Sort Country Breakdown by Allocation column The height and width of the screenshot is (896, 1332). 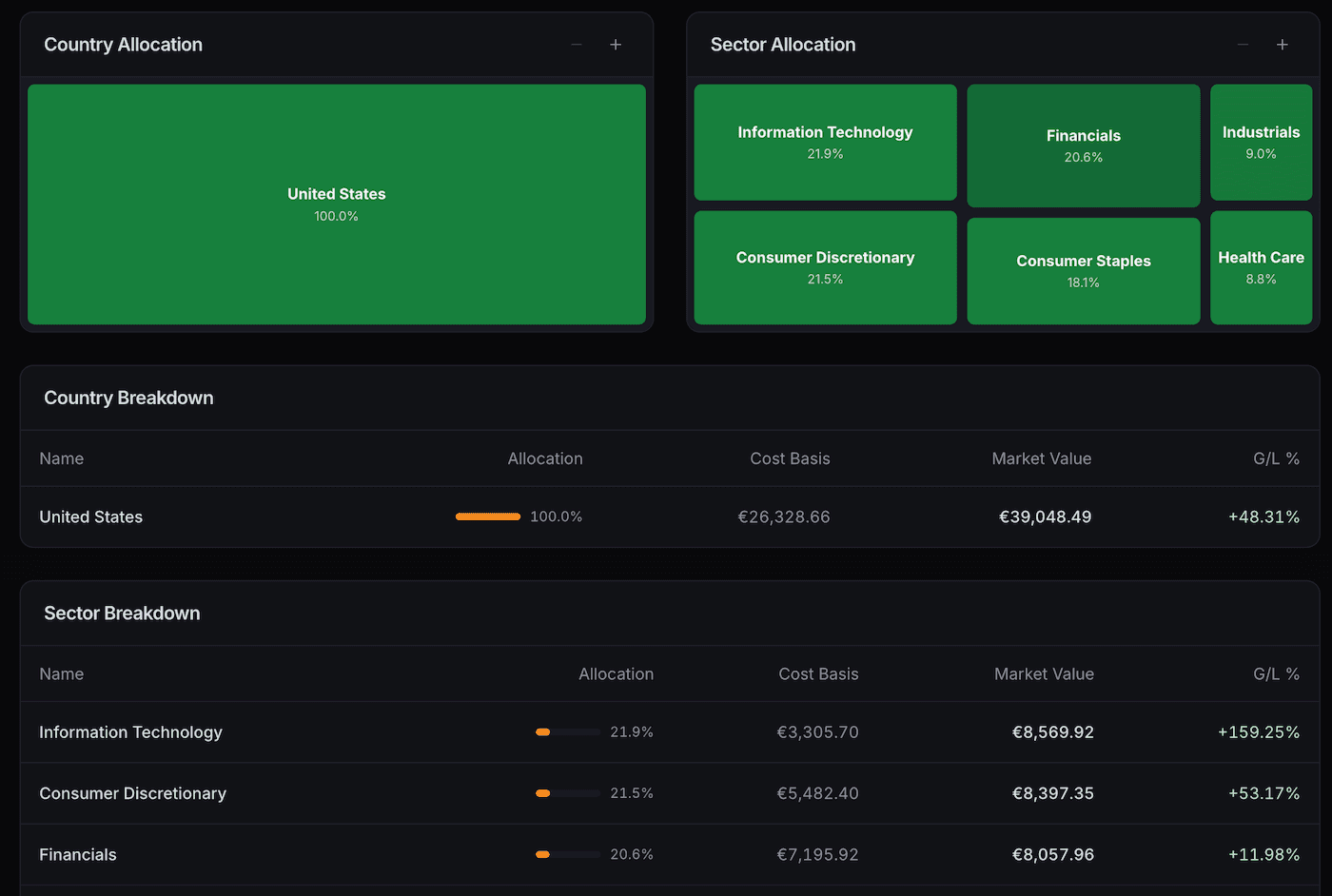click(545, 458)
